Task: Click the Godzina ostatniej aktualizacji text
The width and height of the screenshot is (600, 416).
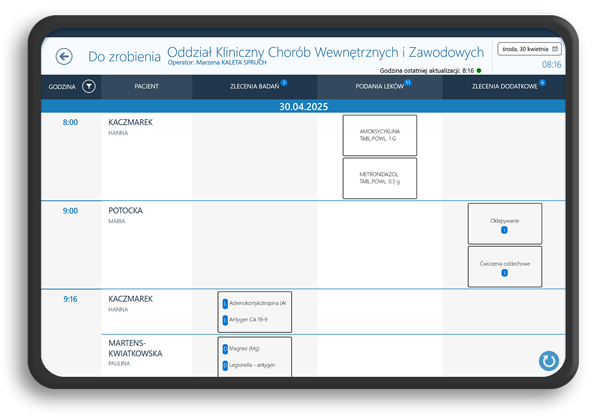Action: pos(427,71)
